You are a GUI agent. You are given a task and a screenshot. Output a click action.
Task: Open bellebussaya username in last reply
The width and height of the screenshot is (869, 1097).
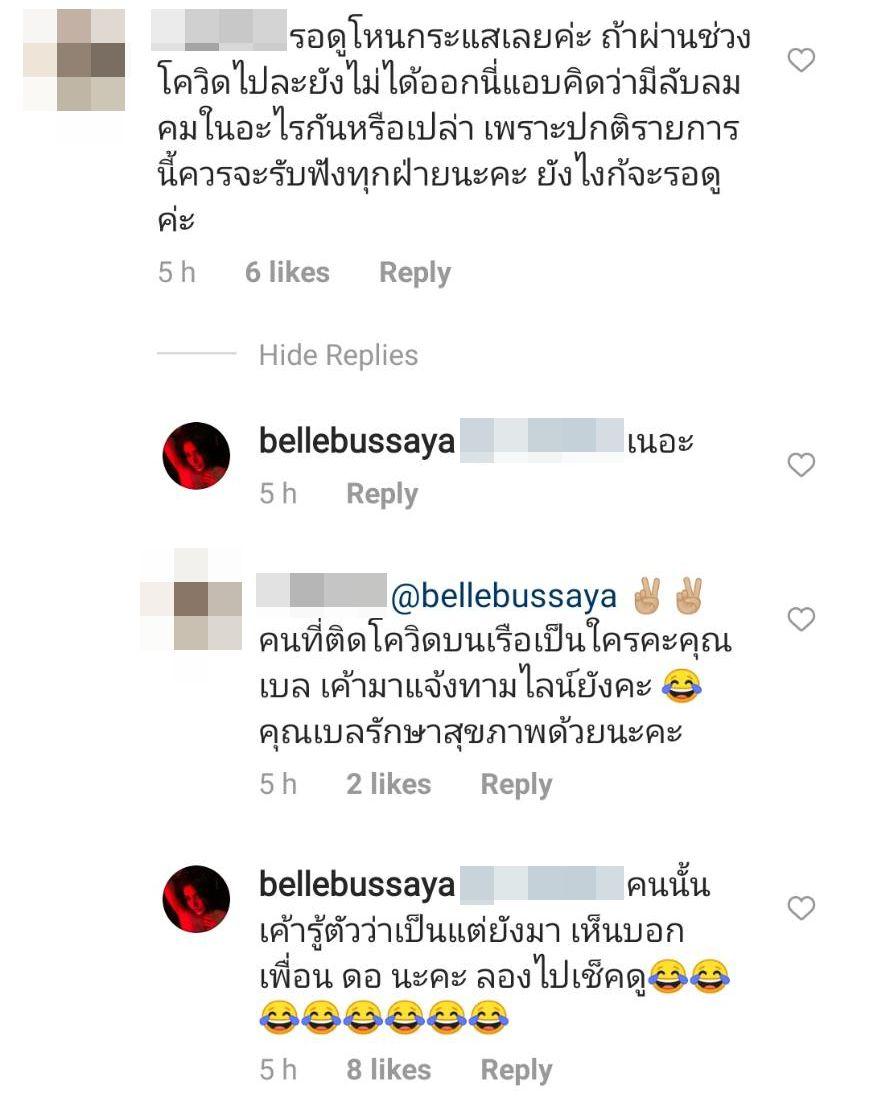tap(357, 884)
